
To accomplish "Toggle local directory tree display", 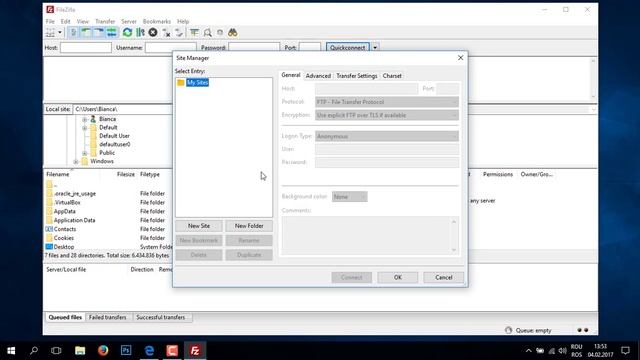I will pyautogui.click(x=86, y=32).
